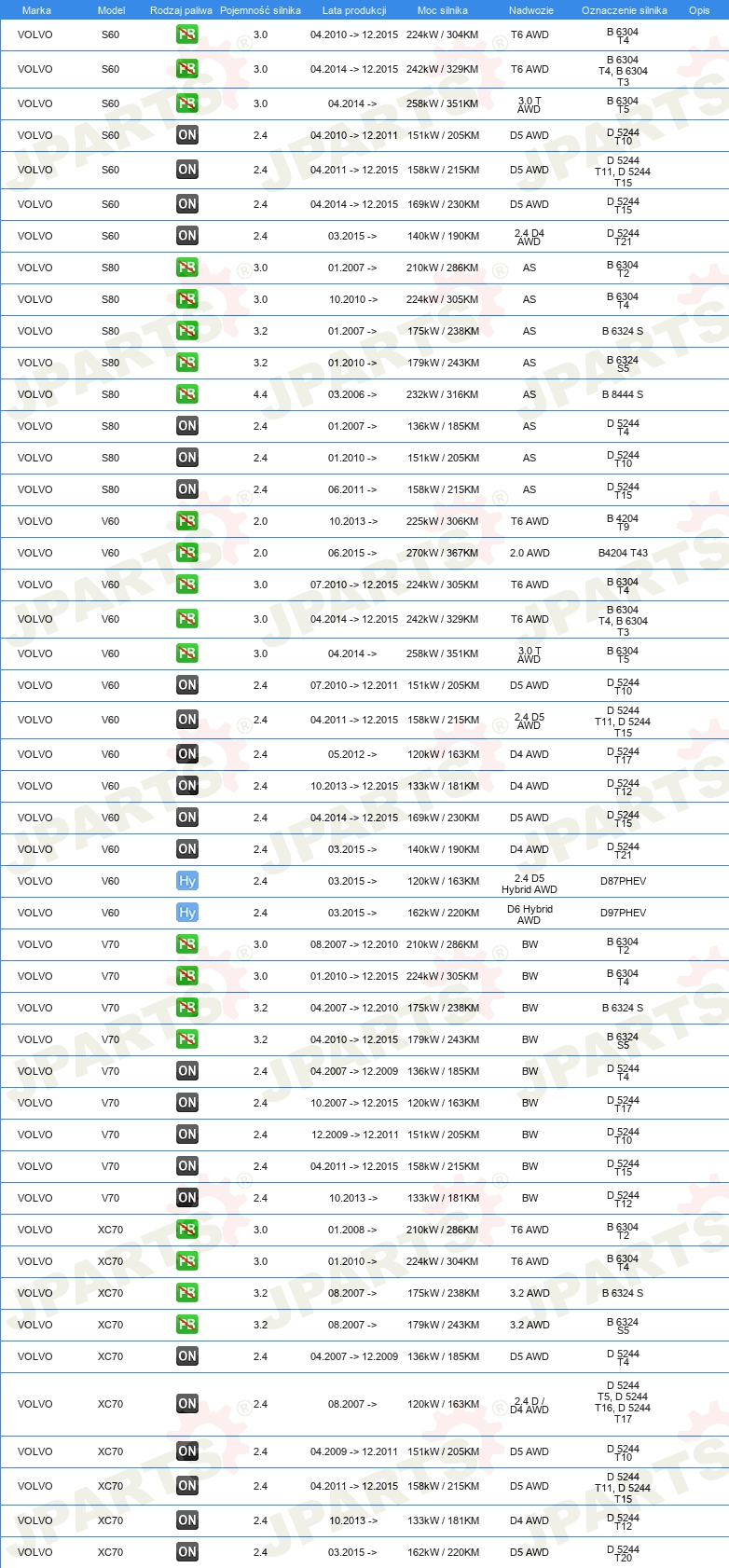Image resolution: width=729 pixels, height=1568 pixels.
Task: Click the production range 10.2007 -> 12.2015
Action: click(354, 1103)
